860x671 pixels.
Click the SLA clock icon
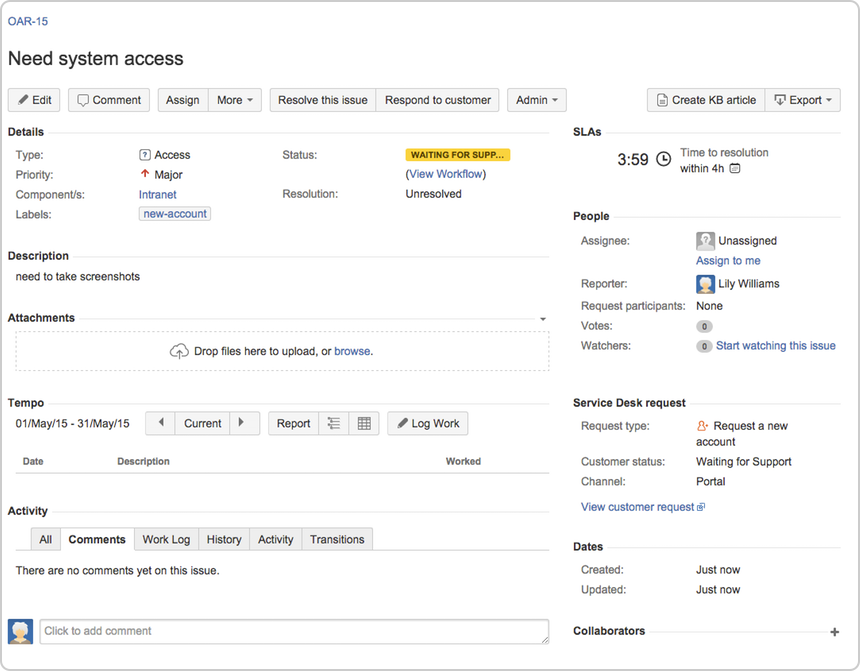coord(663,160)
